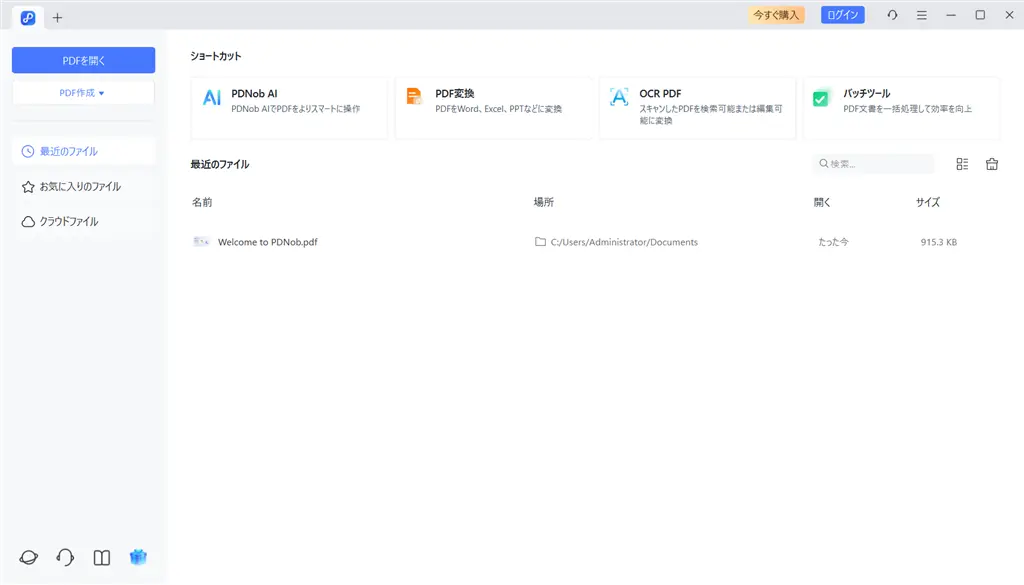
Task: Open the hamburger menu
Action: [x=921, y=15]
